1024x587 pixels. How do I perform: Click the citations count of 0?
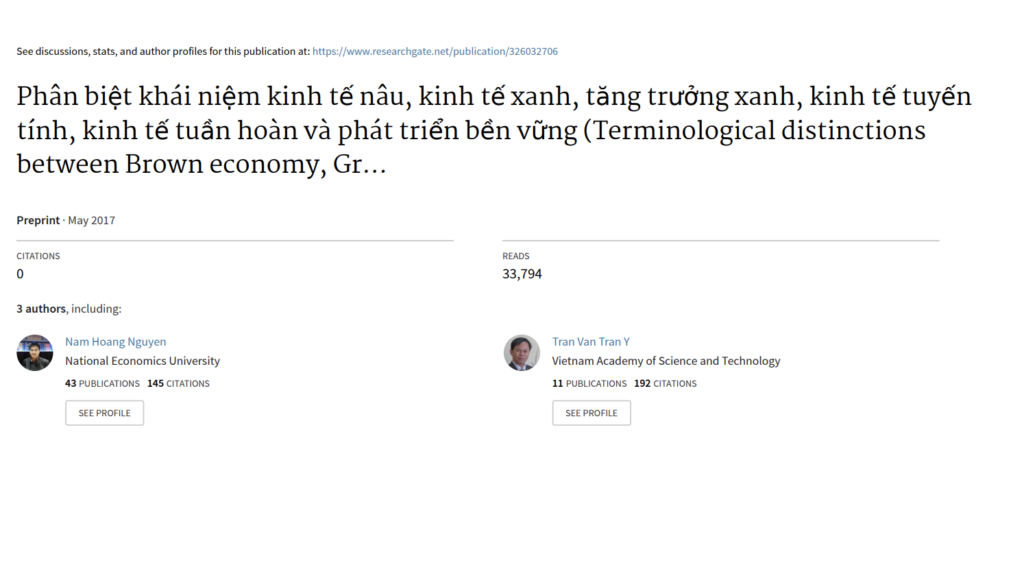click(x=20, y=274)
